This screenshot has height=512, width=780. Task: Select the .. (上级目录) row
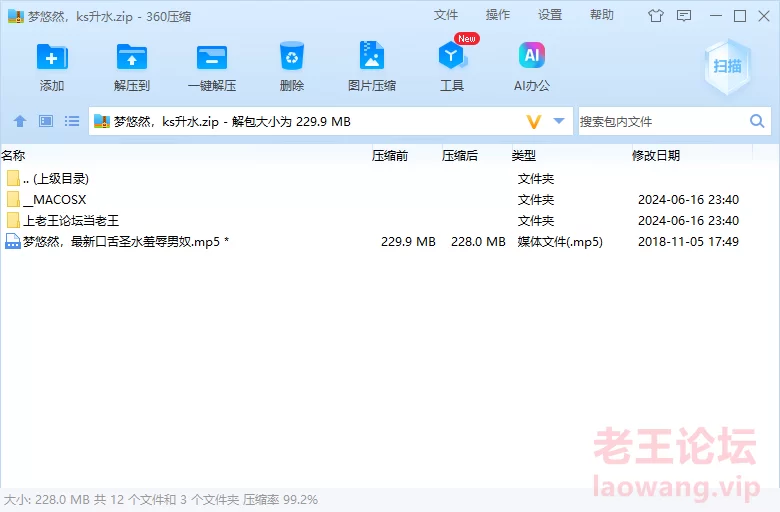coord(390,179)
